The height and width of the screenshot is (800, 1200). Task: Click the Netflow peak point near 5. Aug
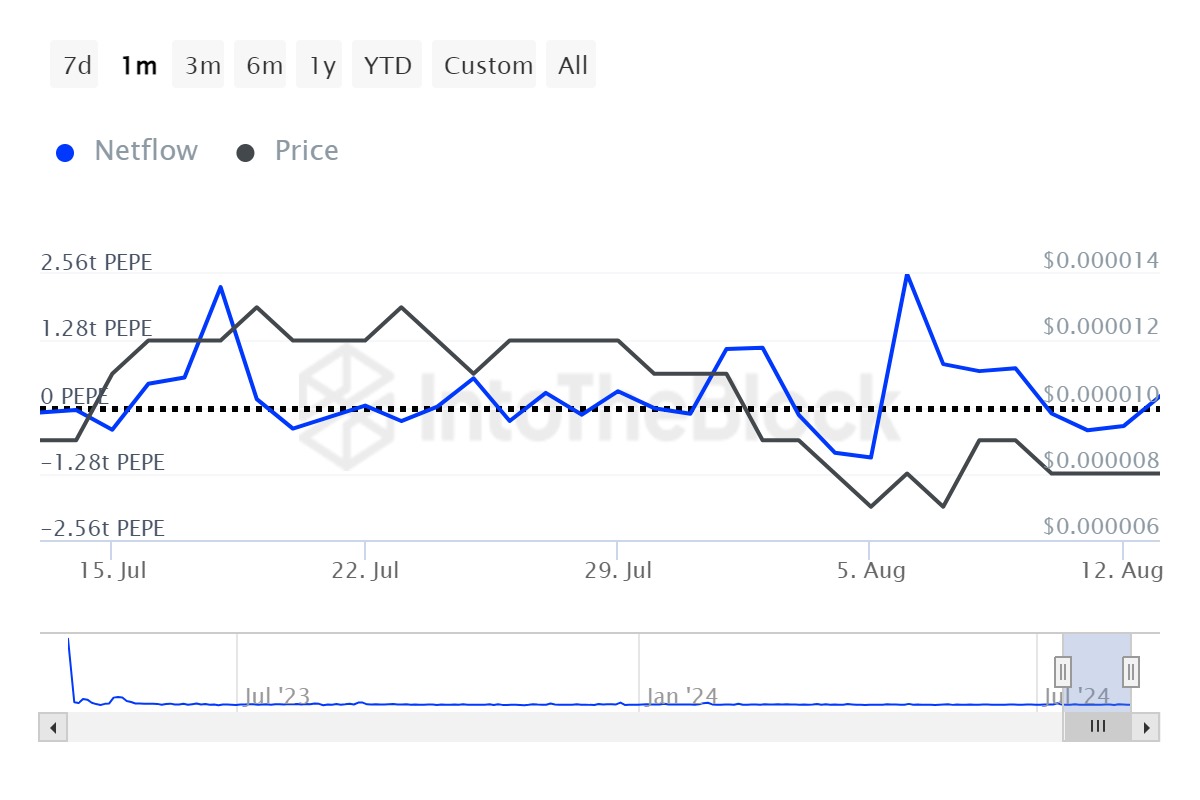(x=907, y=275)
